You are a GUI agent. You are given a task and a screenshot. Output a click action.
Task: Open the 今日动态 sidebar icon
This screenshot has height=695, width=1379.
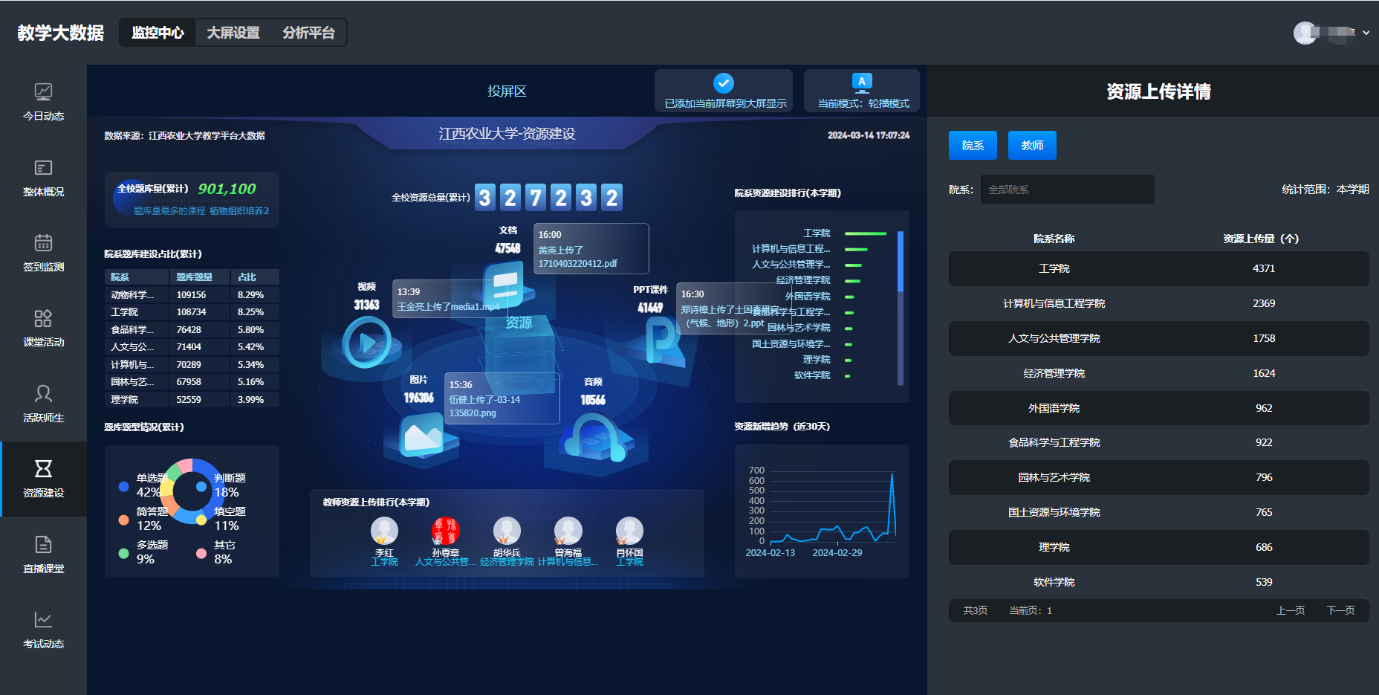[x=43, y=92]
